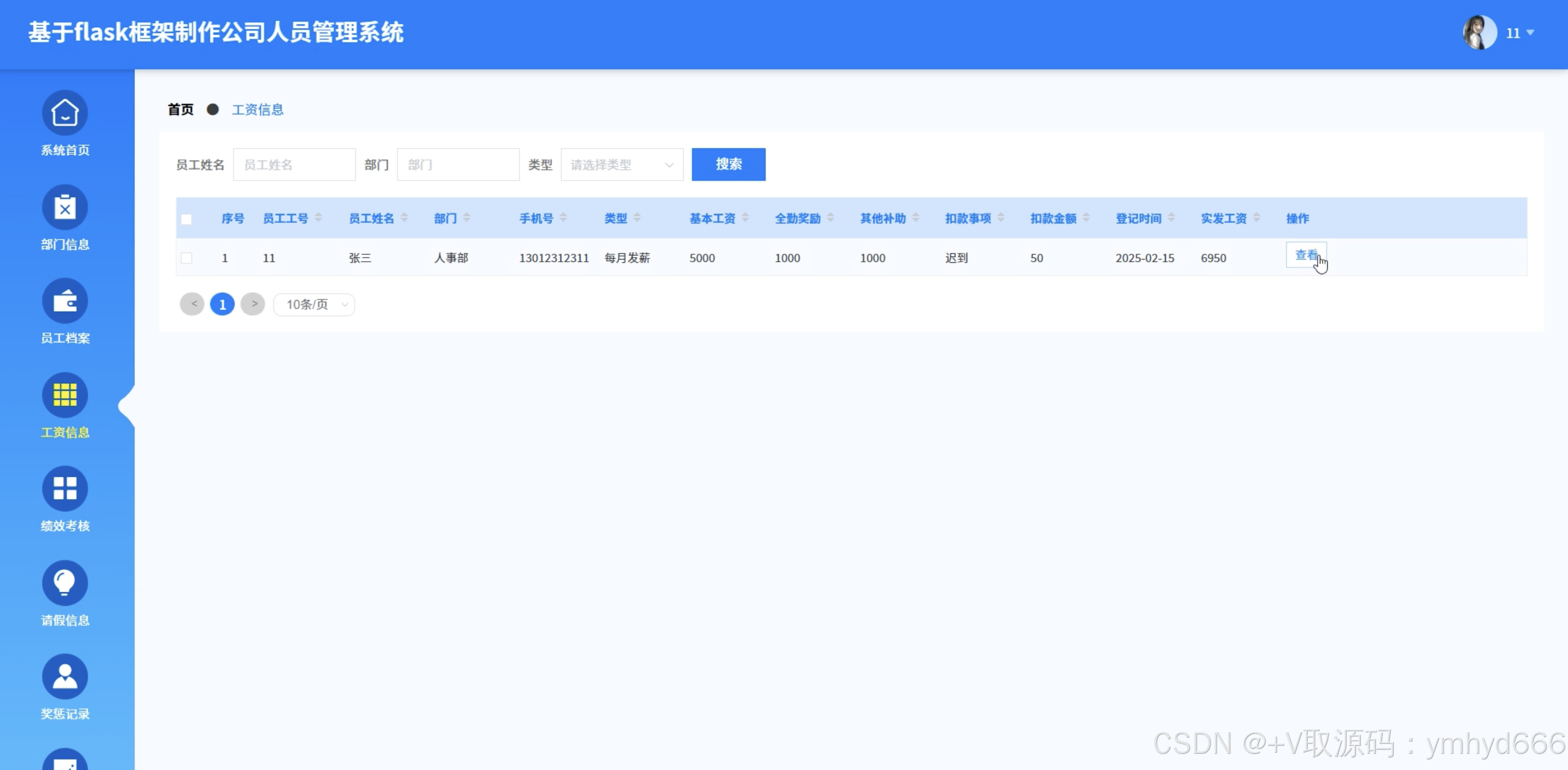Open 员工档案 wallet icon in sidebar

[x=65, y=301]
